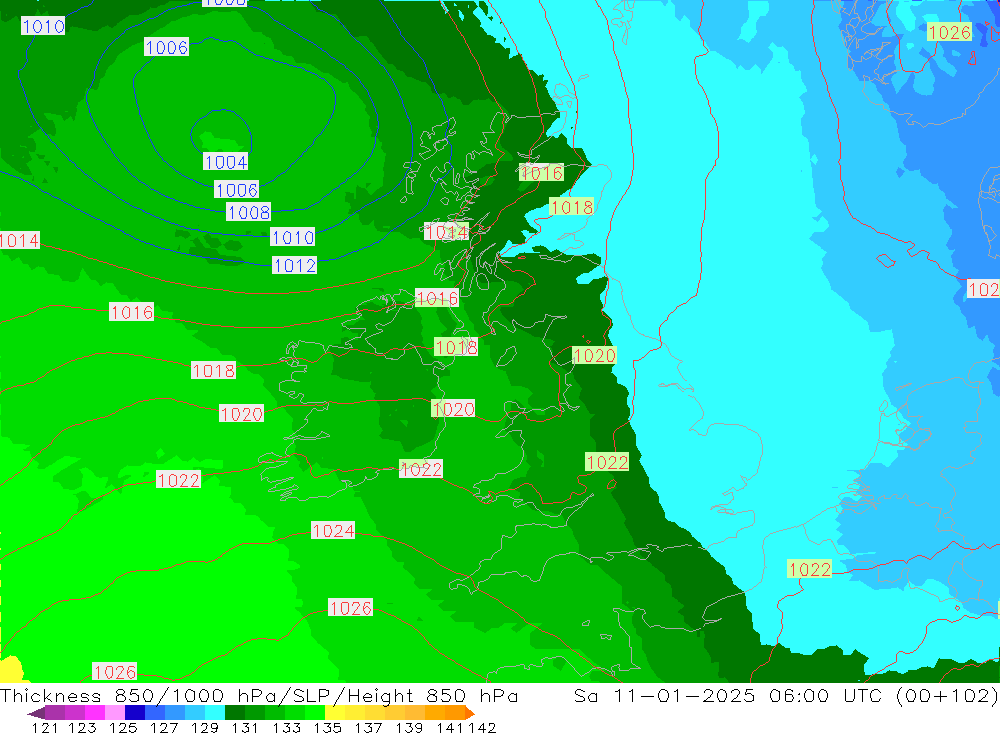Click the purple arrow at the legend's low end
The image size is (1000, 733).
tap(36, 713)
